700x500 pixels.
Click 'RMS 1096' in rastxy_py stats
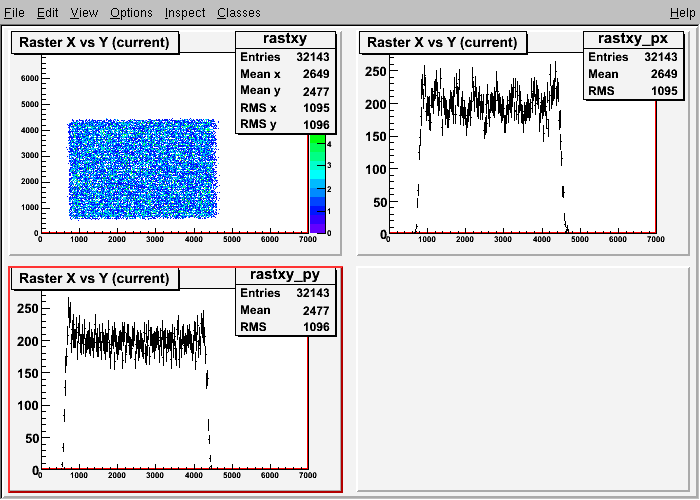point(285,327)
